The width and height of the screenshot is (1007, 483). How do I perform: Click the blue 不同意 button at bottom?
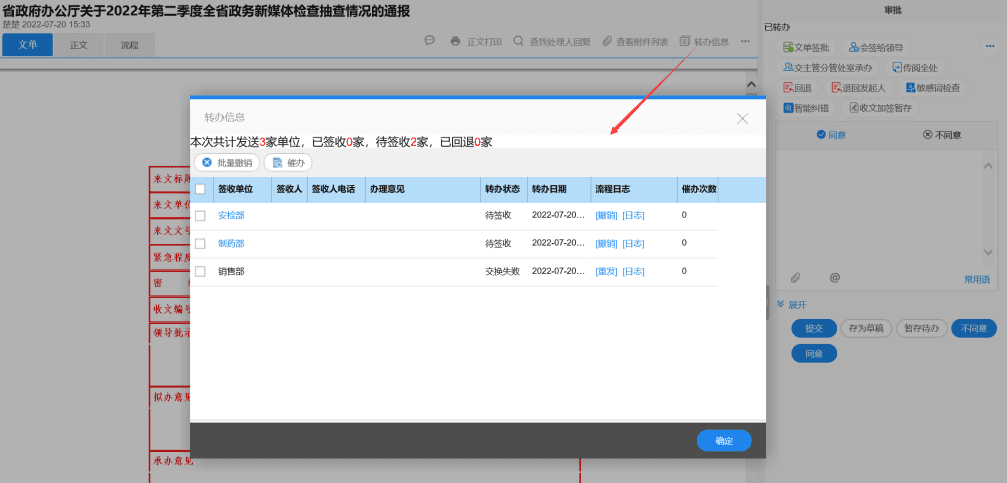click(x=974, y=328)
